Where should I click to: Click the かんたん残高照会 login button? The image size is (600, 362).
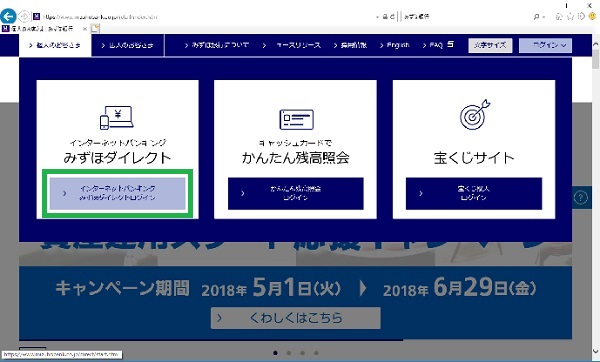click(x=295, y=193)
